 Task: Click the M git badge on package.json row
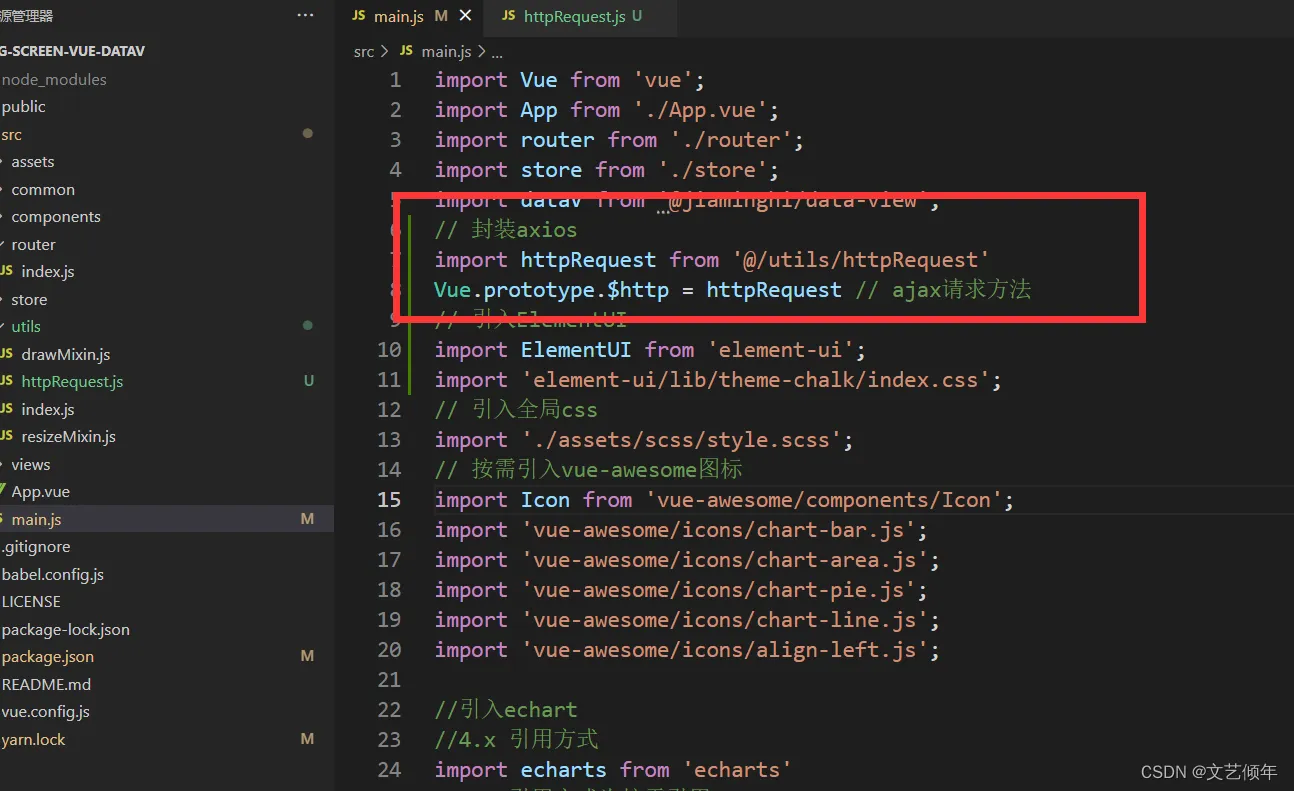click(x=308, y=656)
